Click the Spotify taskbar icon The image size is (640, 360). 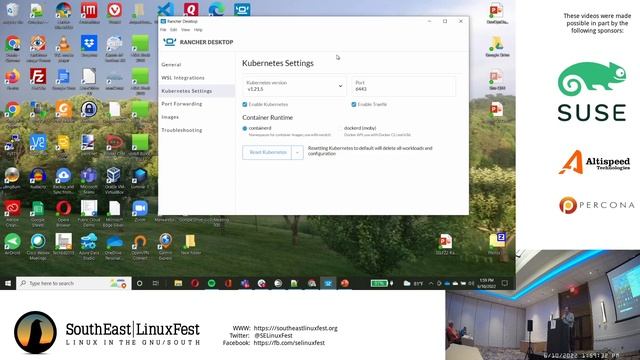[211, 283]
